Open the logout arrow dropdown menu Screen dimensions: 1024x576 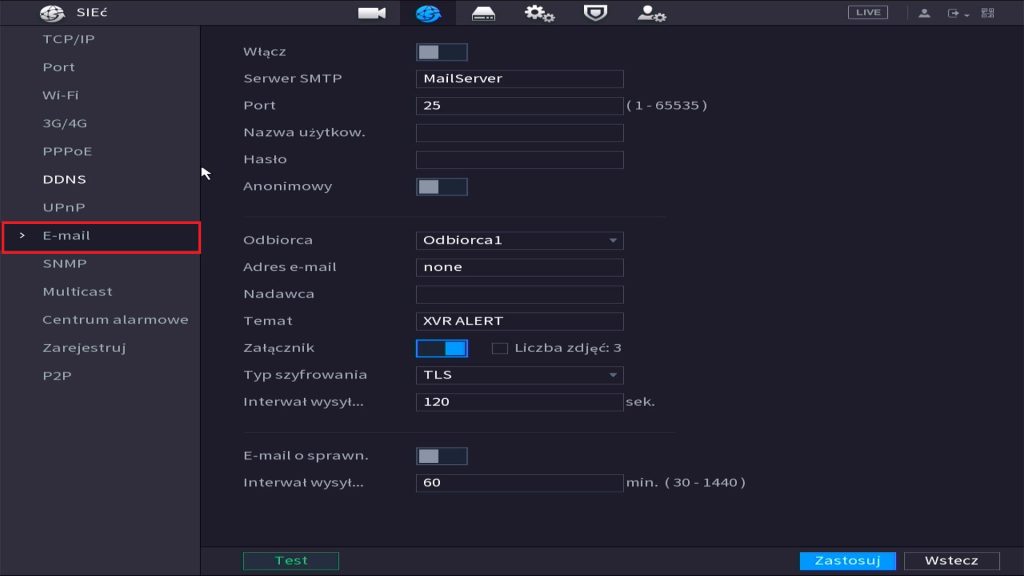coord(958,13)
